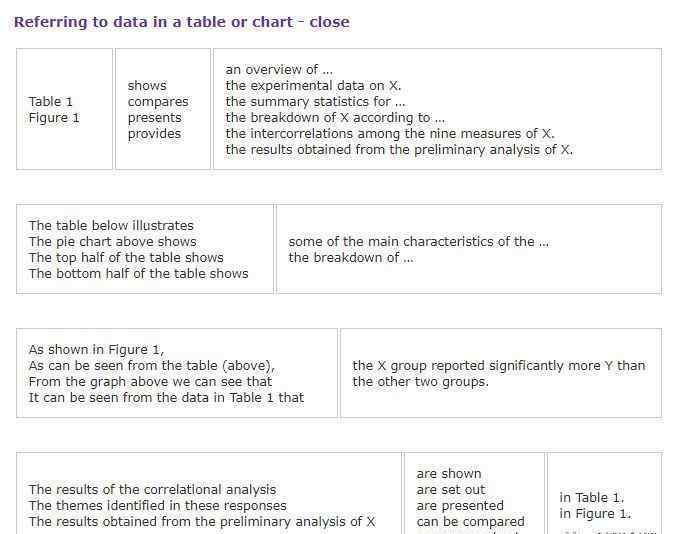This screenshot has width=679, height=534.
Task: Click the word 'provides' in the verb list
Action: pos(155,134)
